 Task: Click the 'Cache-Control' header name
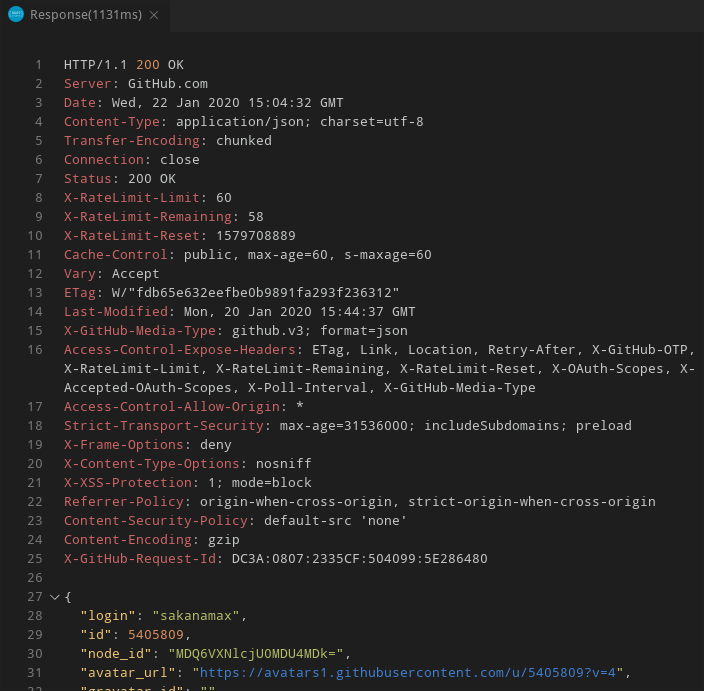pyautogui.click(x=116, y=255)
